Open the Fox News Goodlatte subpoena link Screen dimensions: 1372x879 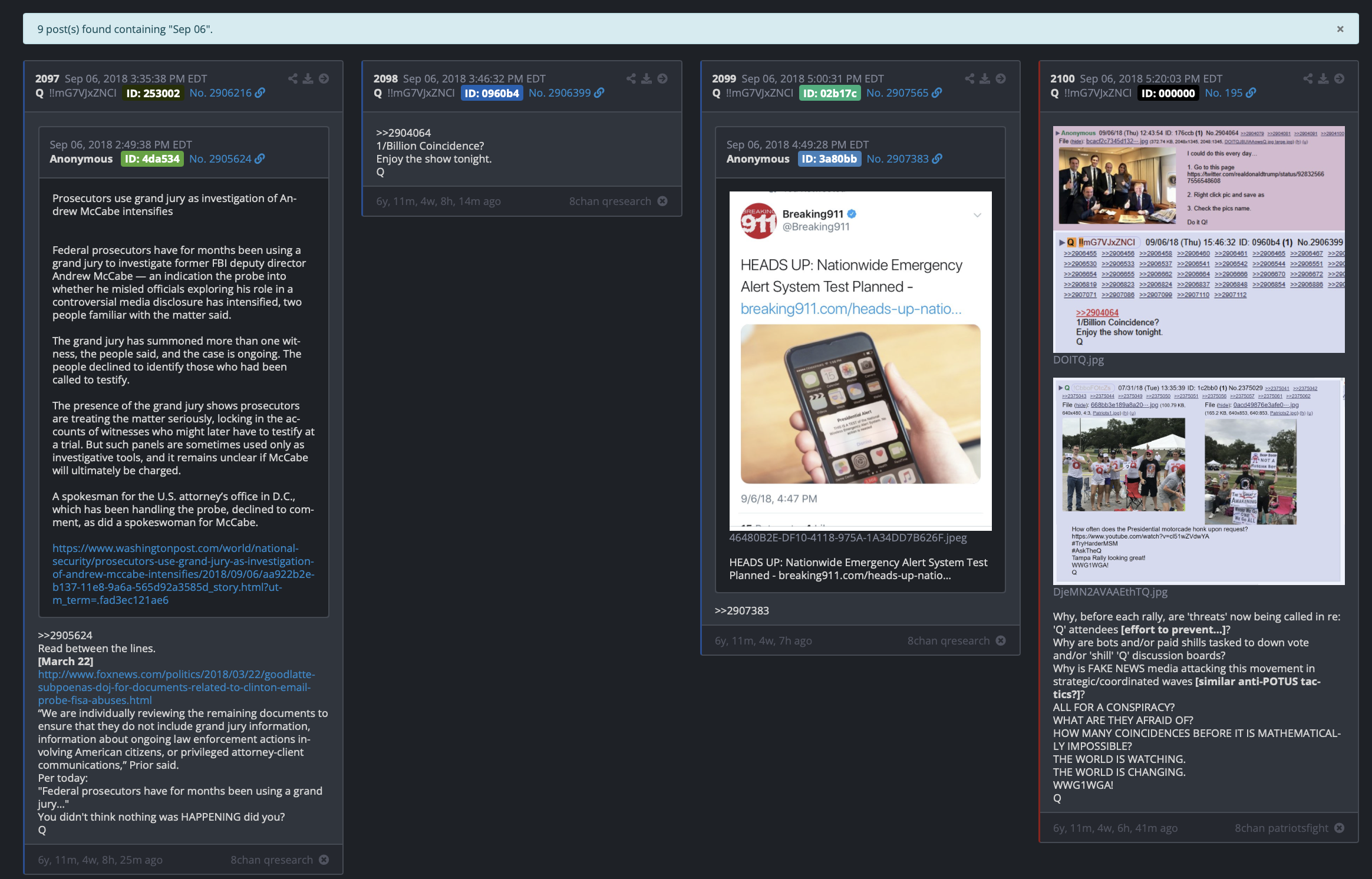[x=177, y=688]
